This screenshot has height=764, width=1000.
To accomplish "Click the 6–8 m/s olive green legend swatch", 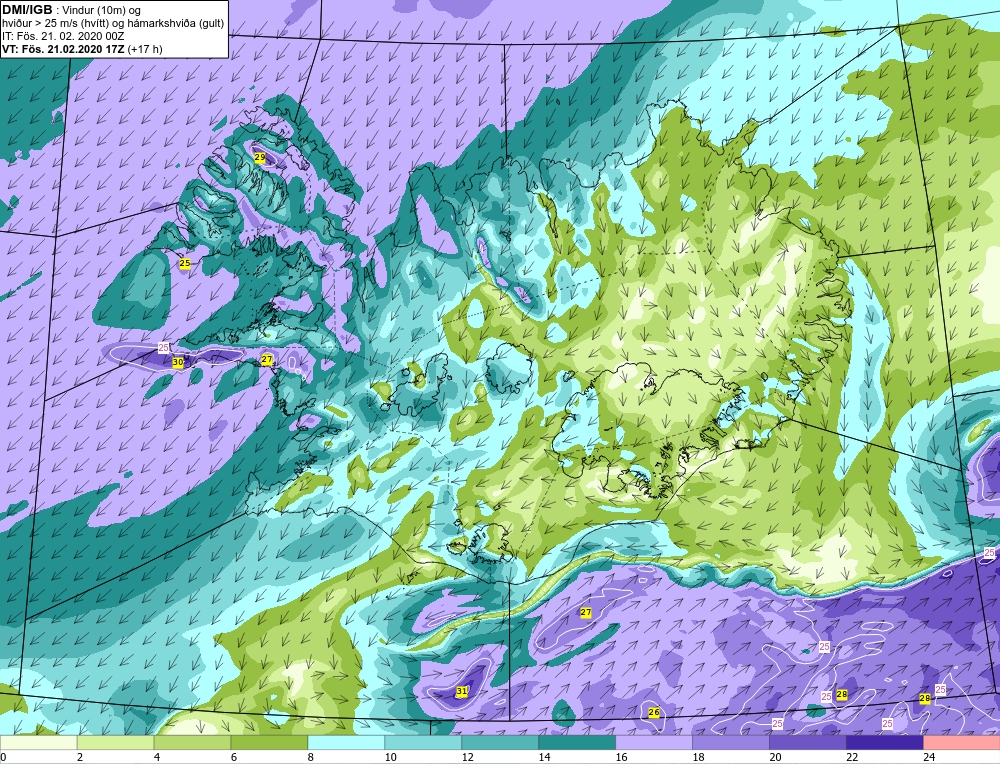I will click(269, 743).
